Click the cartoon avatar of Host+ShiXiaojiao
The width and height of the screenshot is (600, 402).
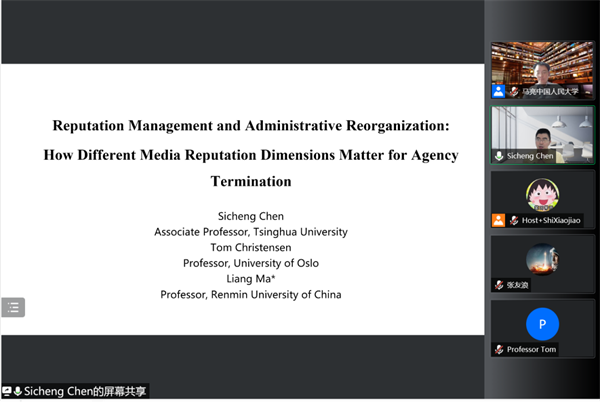(x=542, y=193)
